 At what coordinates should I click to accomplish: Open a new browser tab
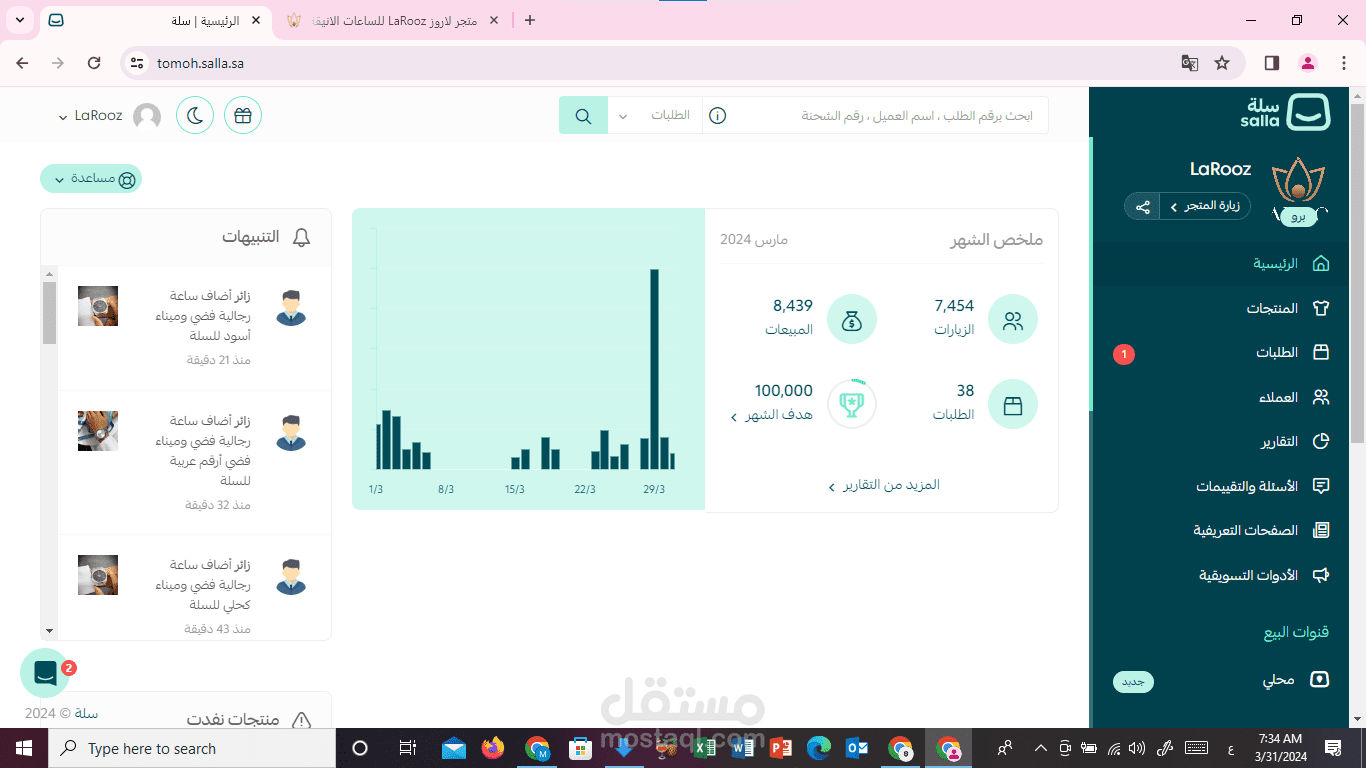point(530,20)
